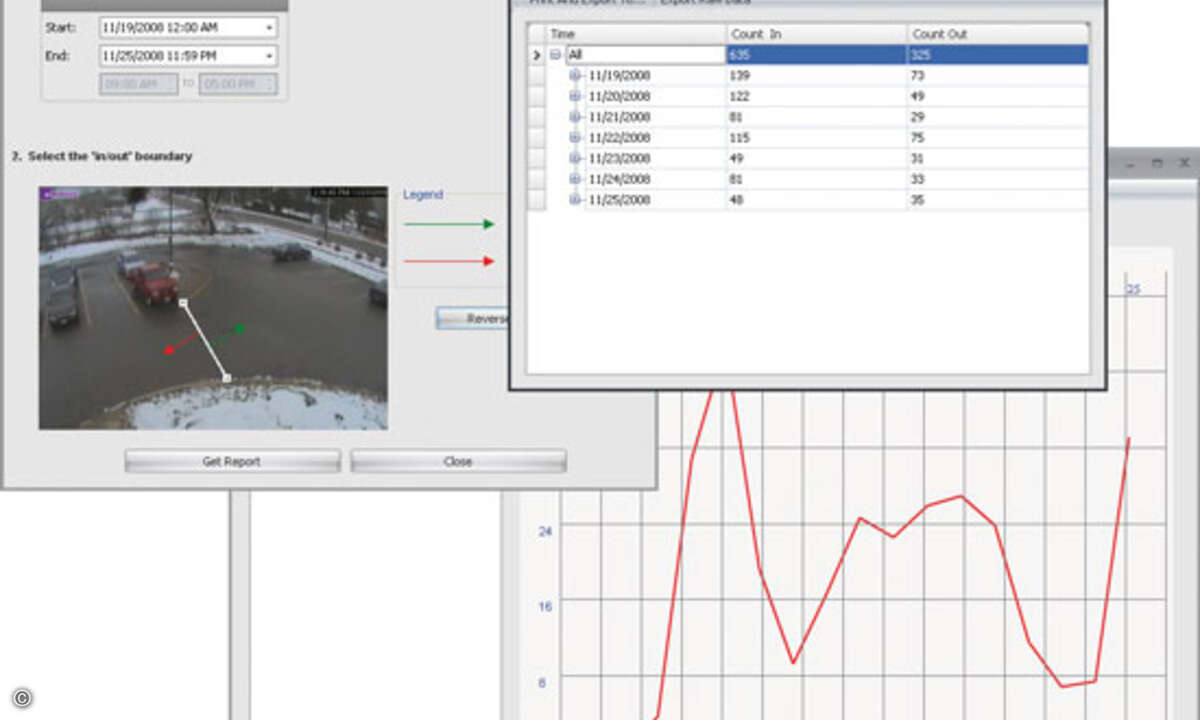Expand the 11/23/2008 row
Image resolution: width=1200 pixels, height=720 pixels.
tap(575, 158)
